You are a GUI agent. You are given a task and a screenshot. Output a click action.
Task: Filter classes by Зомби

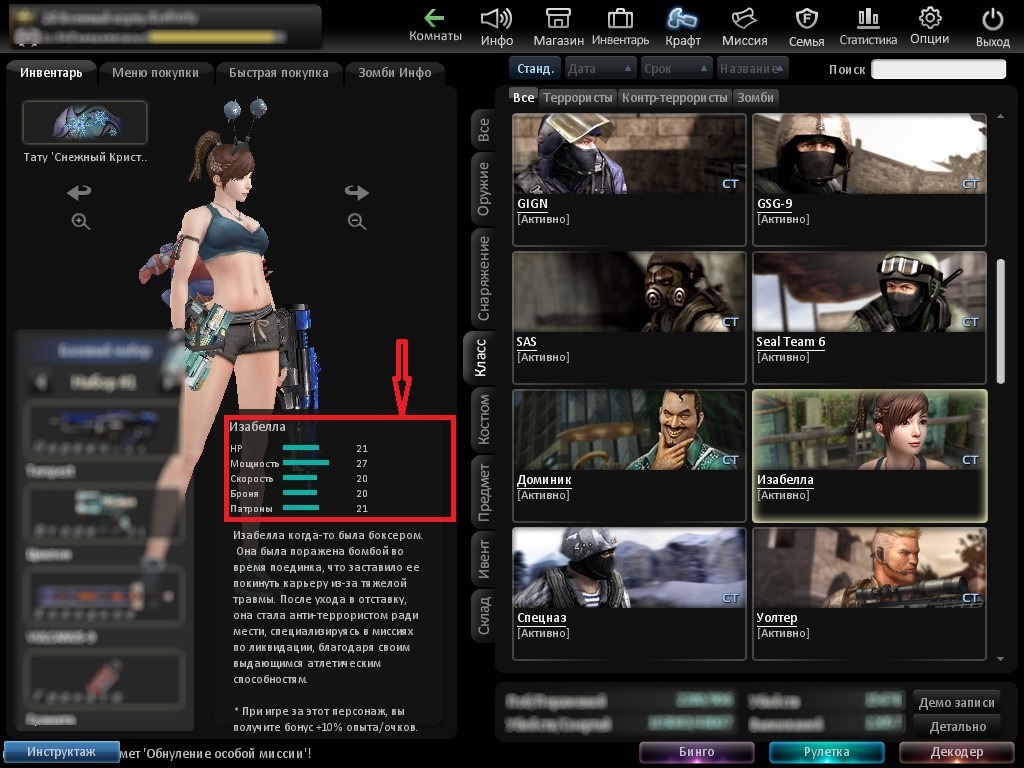pos(756,98)
